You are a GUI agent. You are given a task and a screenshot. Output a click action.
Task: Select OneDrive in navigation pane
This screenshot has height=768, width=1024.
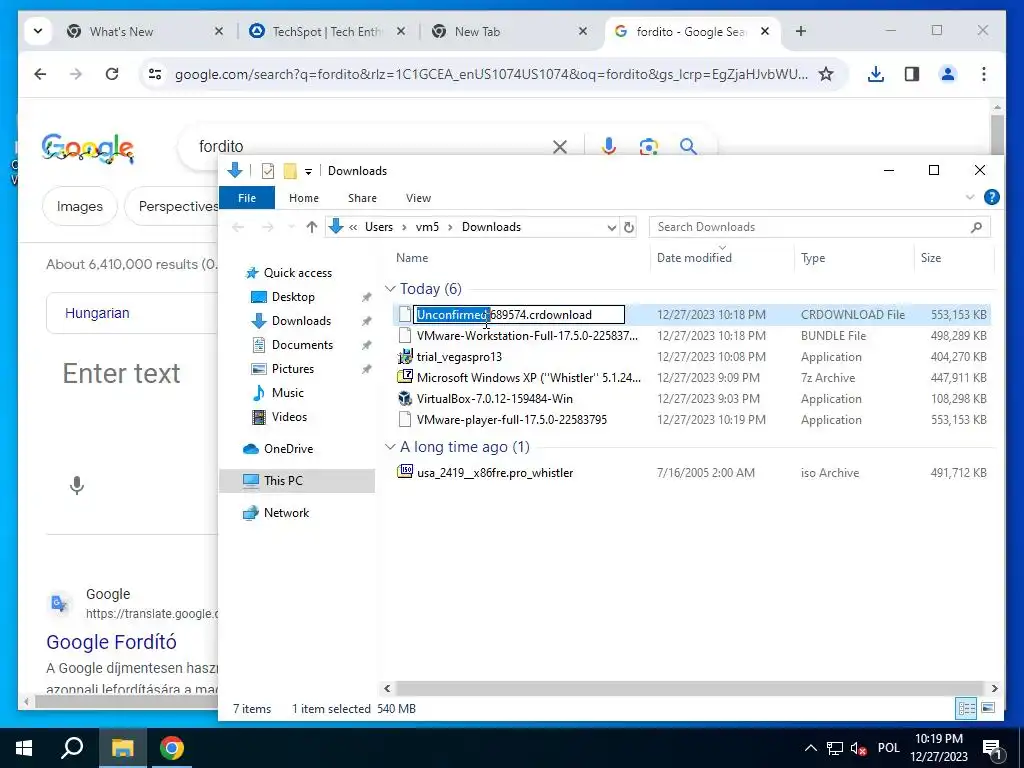[x=288, y=449]
